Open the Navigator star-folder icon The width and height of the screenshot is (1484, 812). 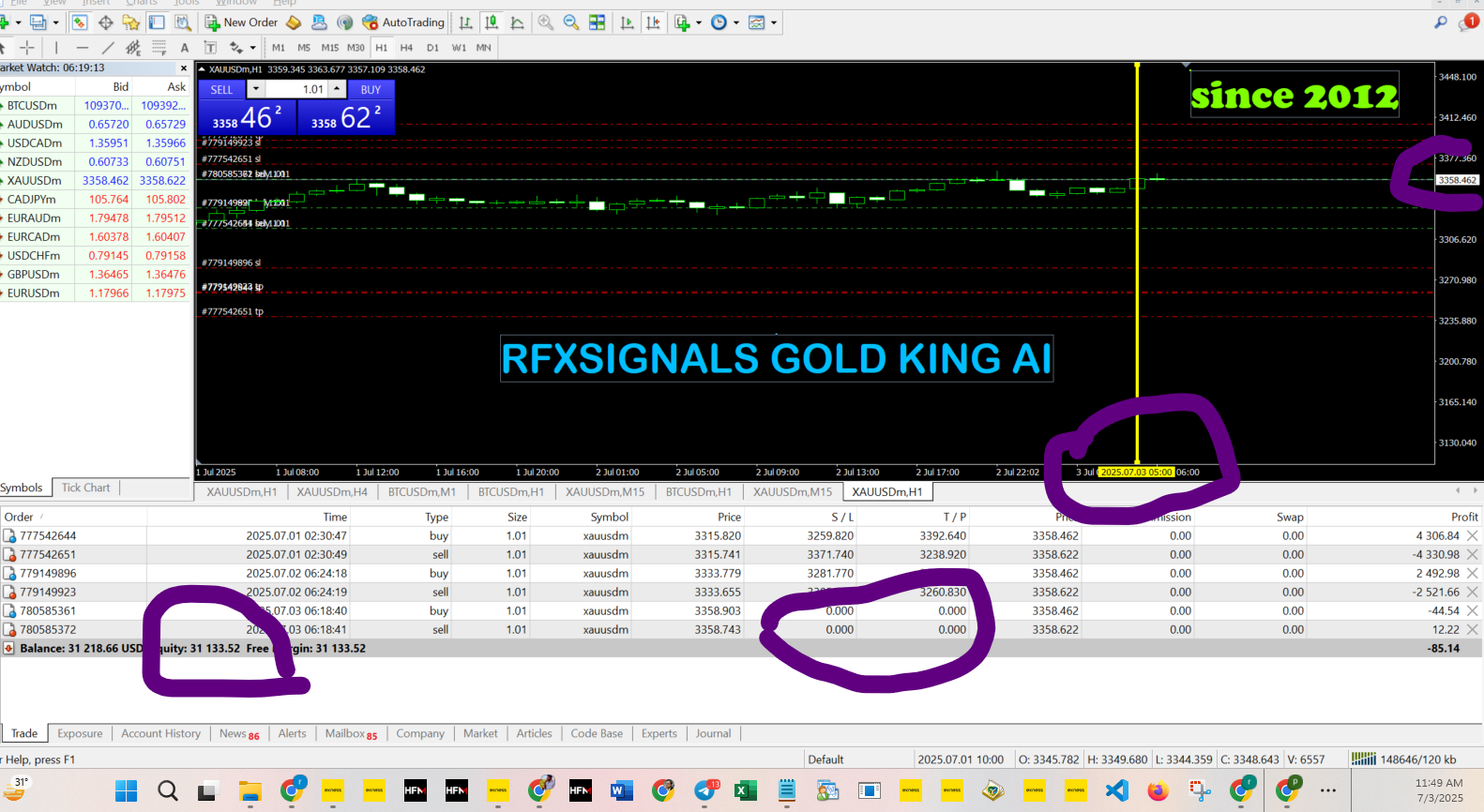(130, 23)
